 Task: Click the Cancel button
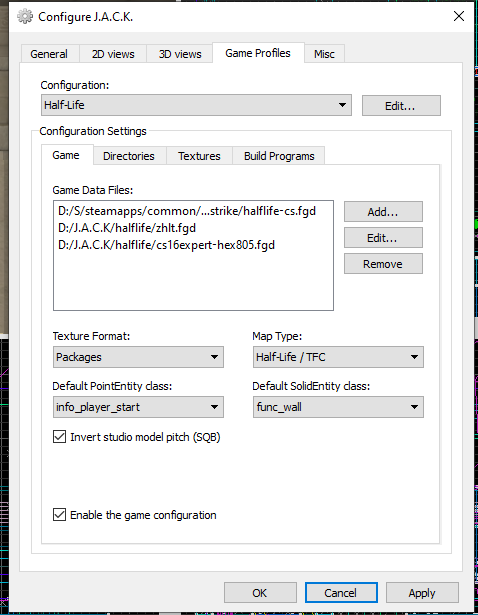(341, 592)
